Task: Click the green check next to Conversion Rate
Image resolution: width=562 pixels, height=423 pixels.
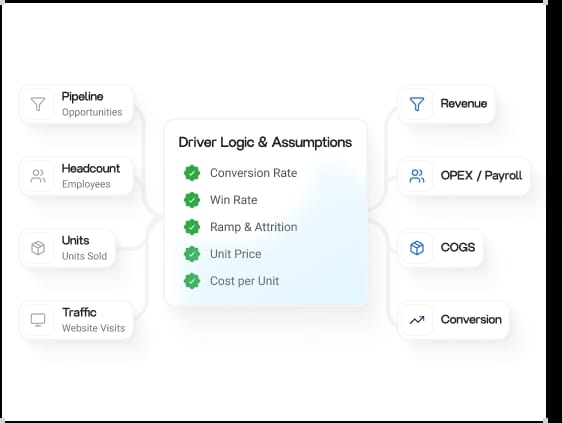Action: click(x=192, y=173)
